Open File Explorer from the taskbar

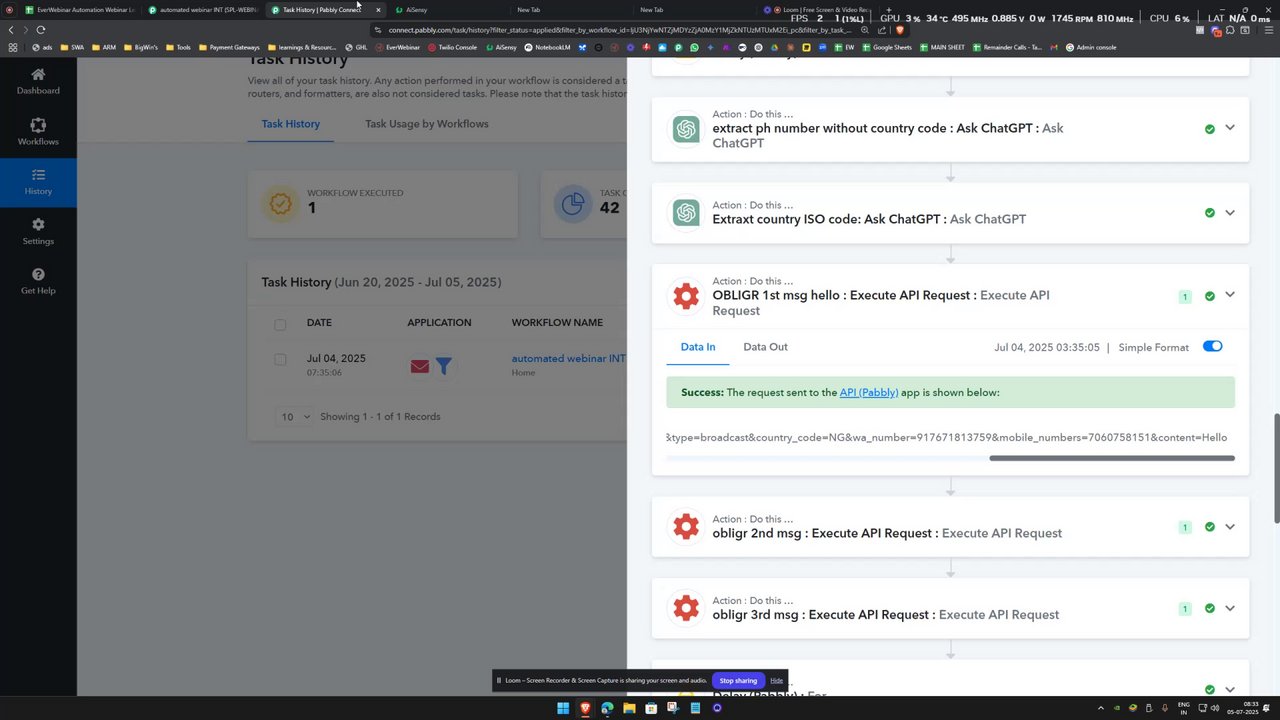tap(629, 708)
